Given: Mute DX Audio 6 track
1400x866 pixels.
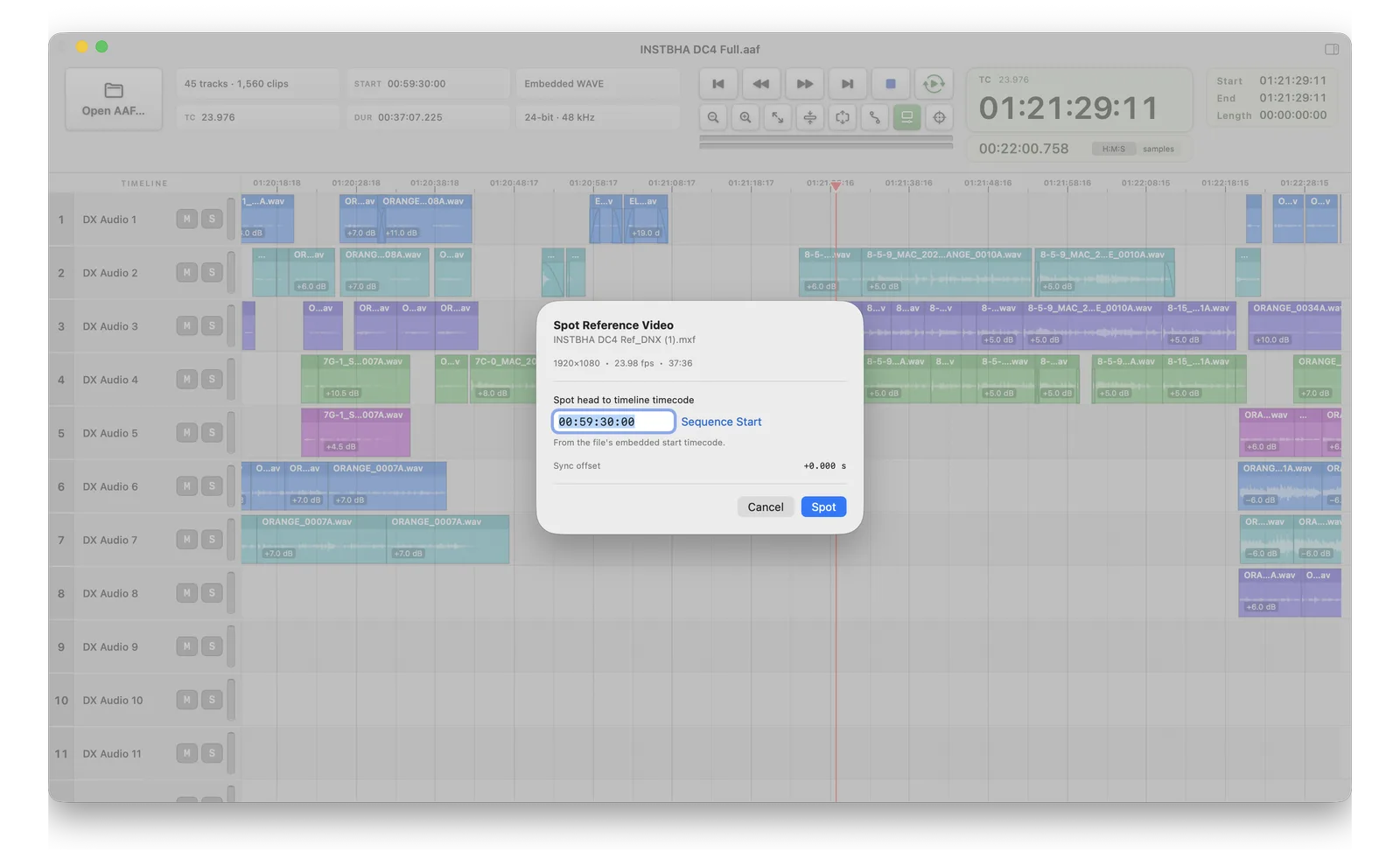Looking at the screenshot, I should click(186, 486).
